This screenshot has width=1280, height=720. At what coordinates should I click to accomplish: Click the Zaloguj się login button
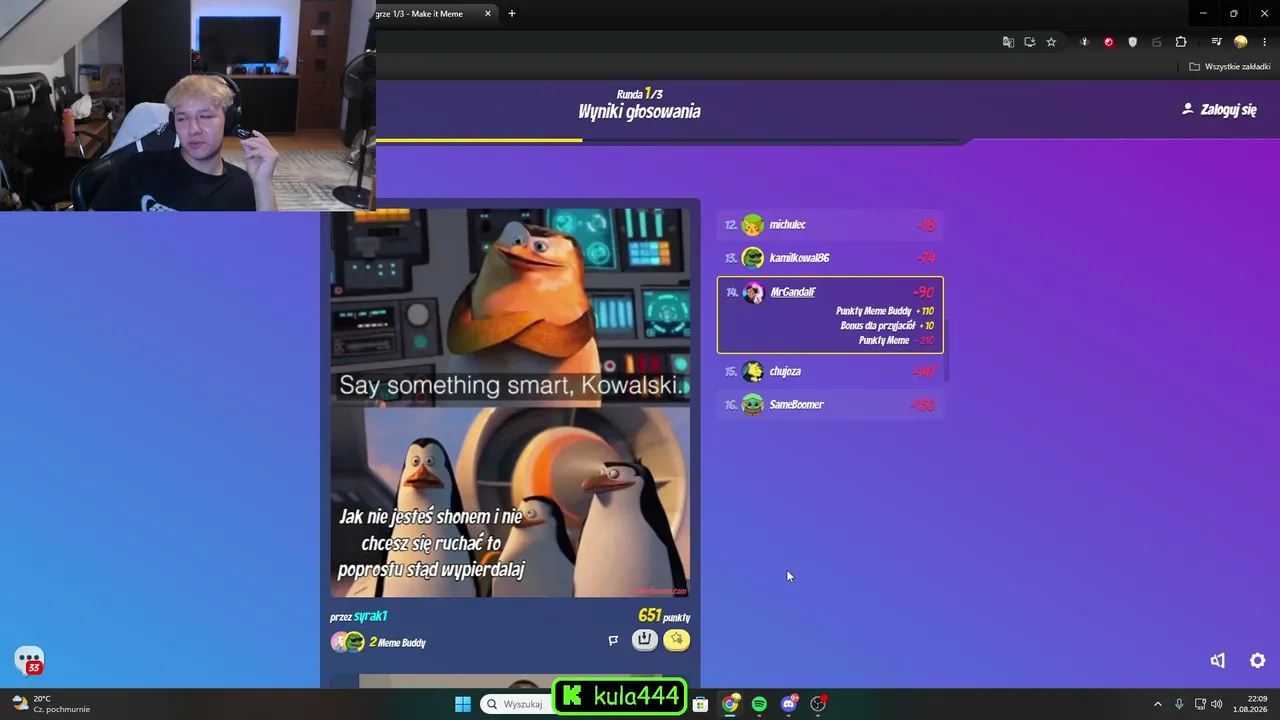[x=1219, y=110]
